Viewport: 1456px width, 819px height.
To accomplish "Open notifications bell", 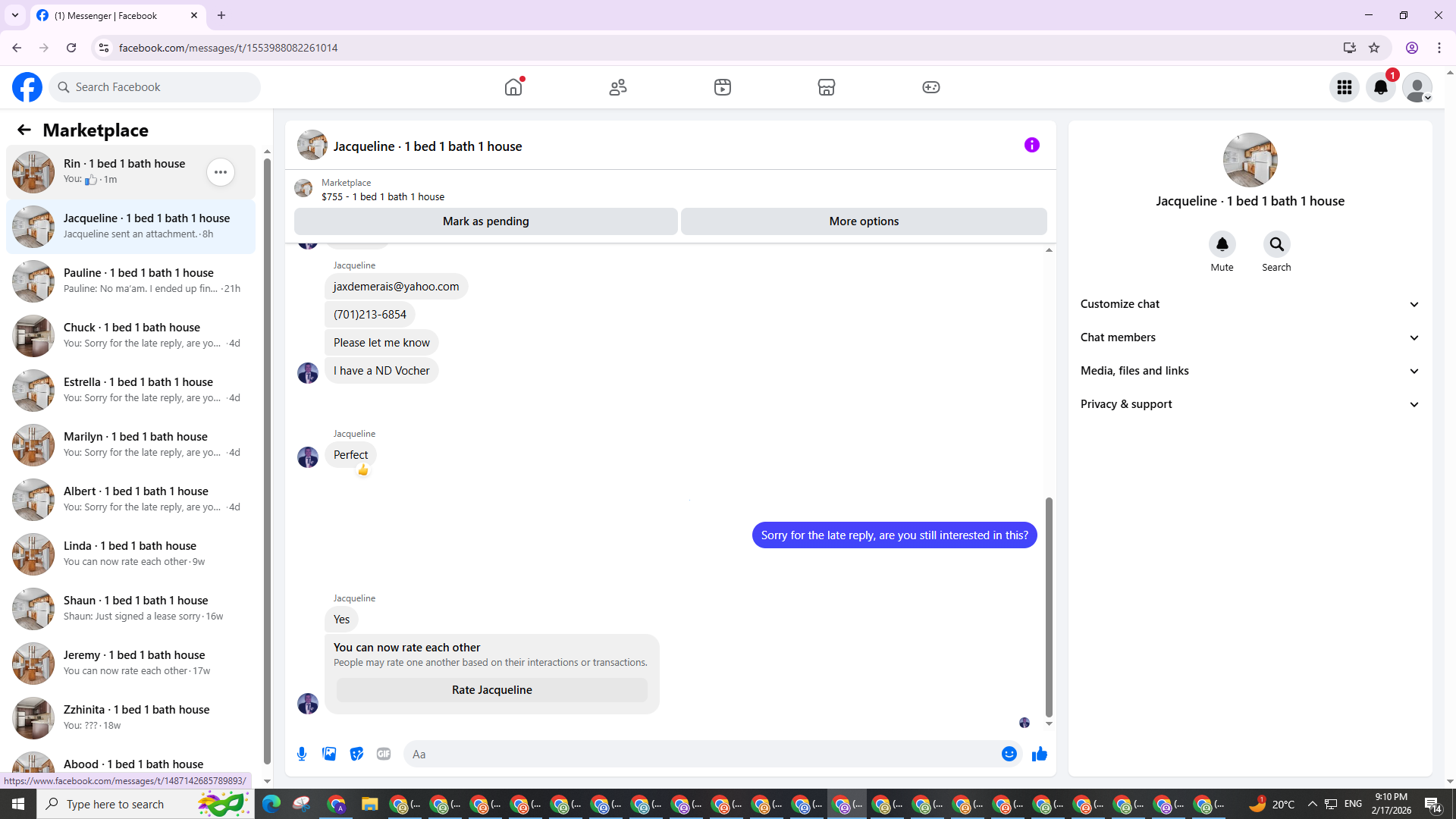I will tap(1380, 87).
